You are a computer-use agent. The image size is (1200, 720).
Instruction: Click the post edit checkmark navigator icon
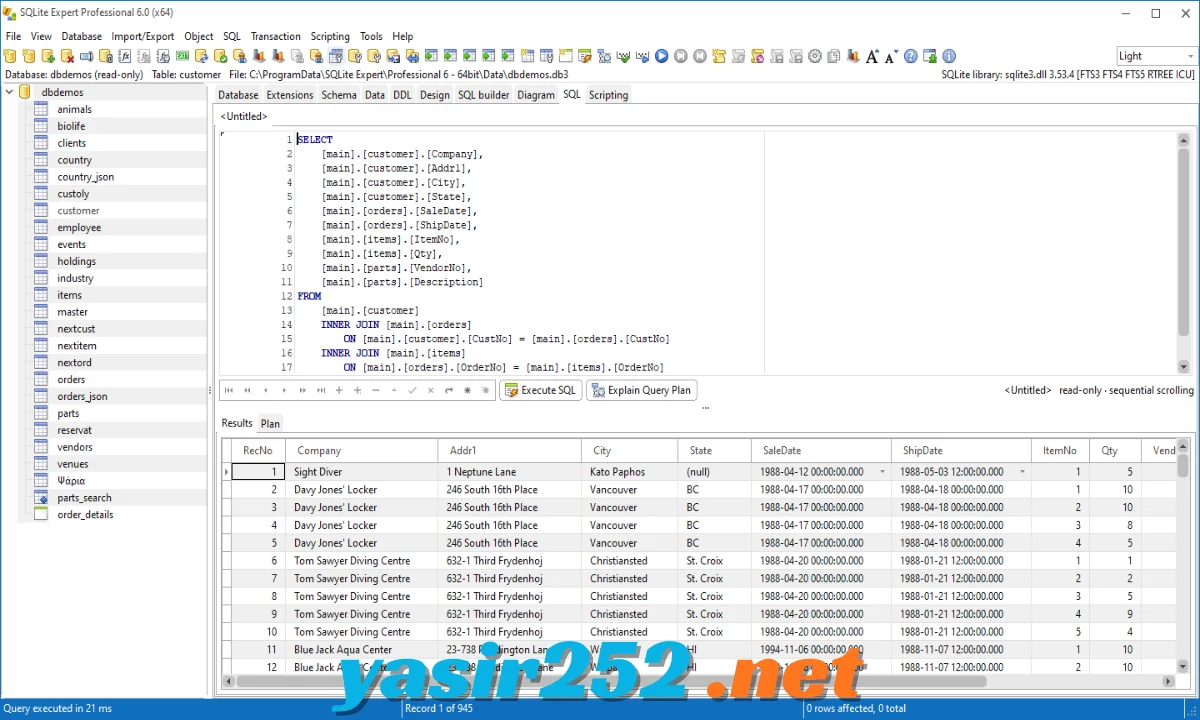(412, 390)
